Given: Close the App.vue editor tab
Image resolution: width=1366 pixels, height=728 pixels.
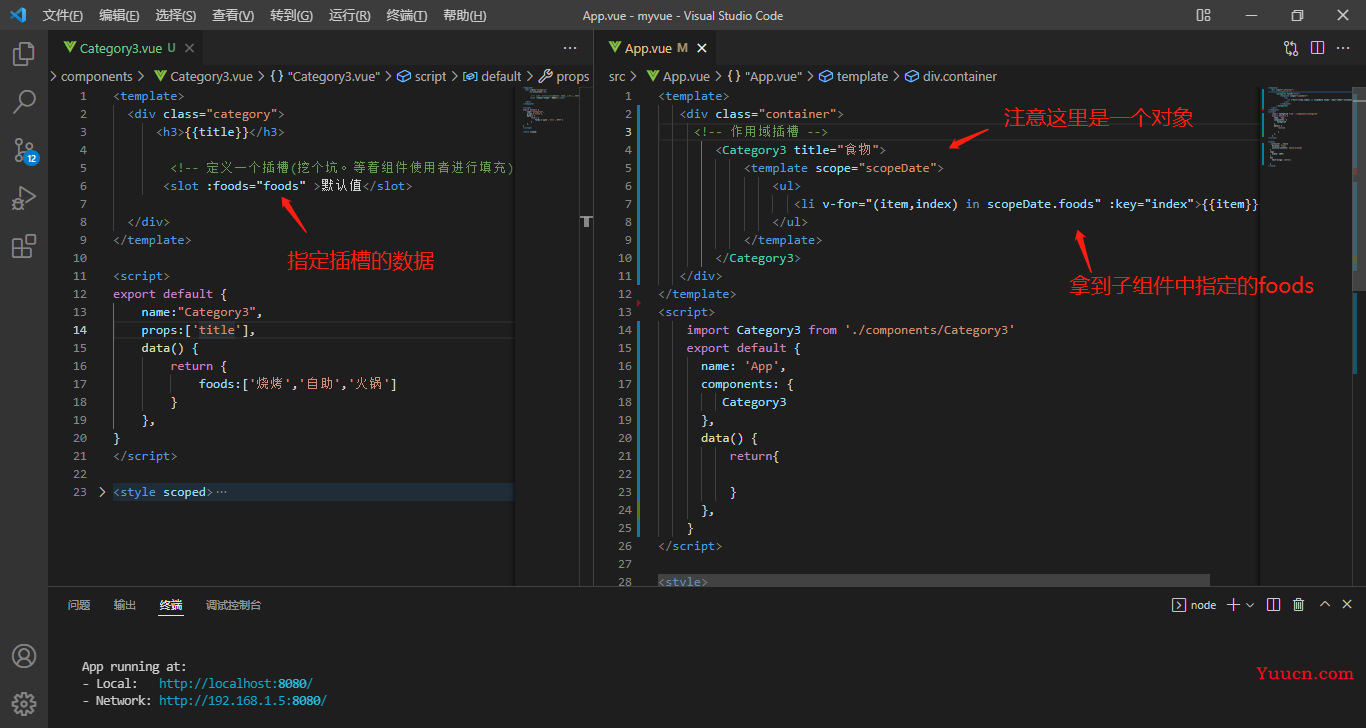Looking at the screenshot, I should (702, 48).
